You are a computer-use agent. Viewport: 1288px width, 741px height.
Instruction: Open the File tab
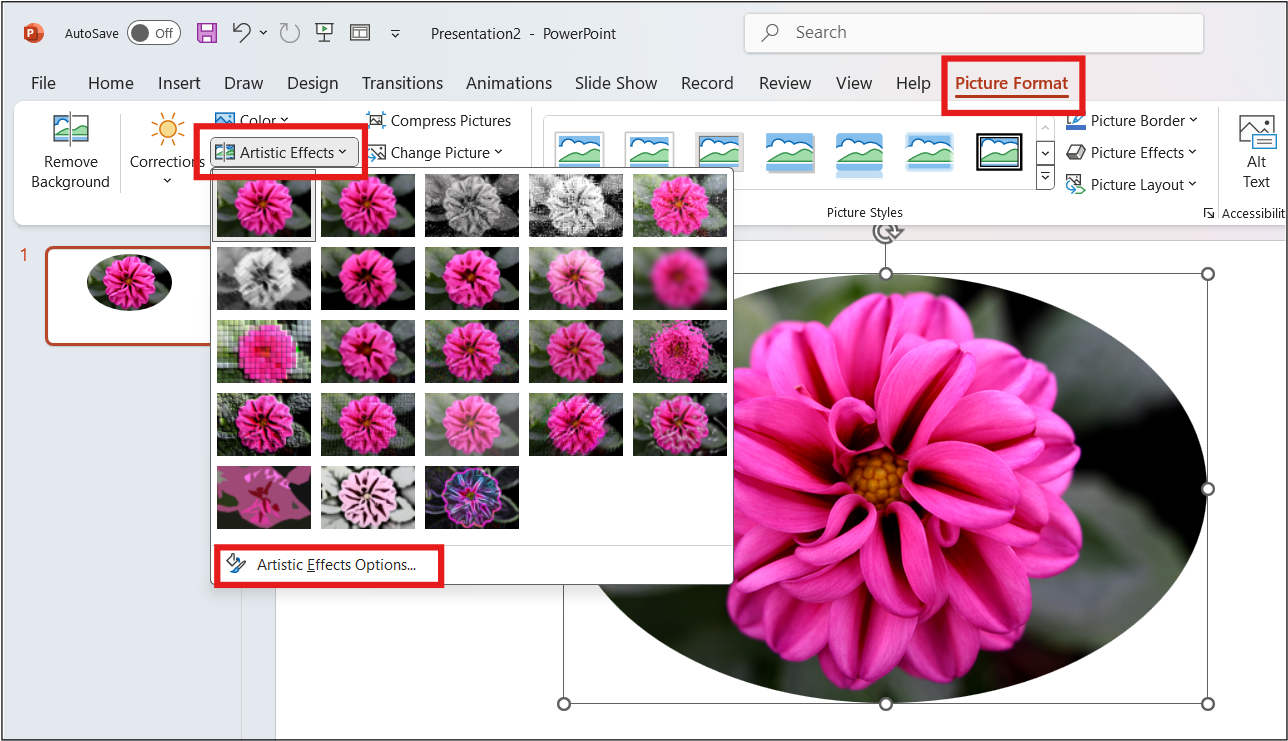(x=43, y=83)
